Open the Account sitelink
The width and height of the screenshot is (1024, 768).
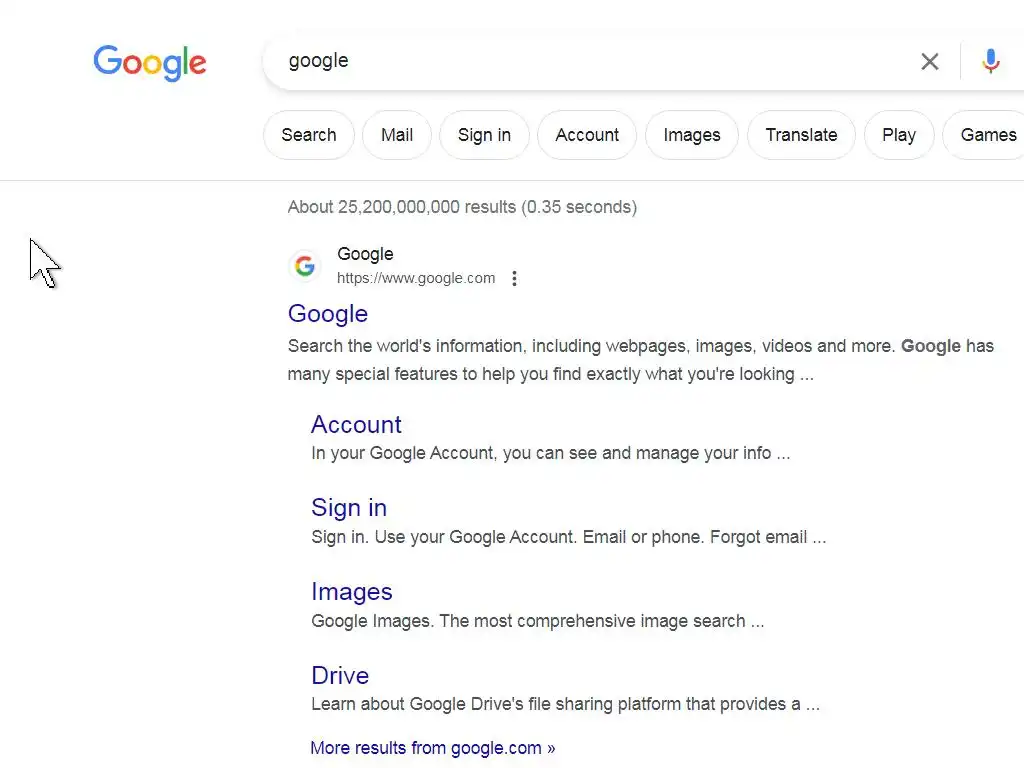point(356,424)
